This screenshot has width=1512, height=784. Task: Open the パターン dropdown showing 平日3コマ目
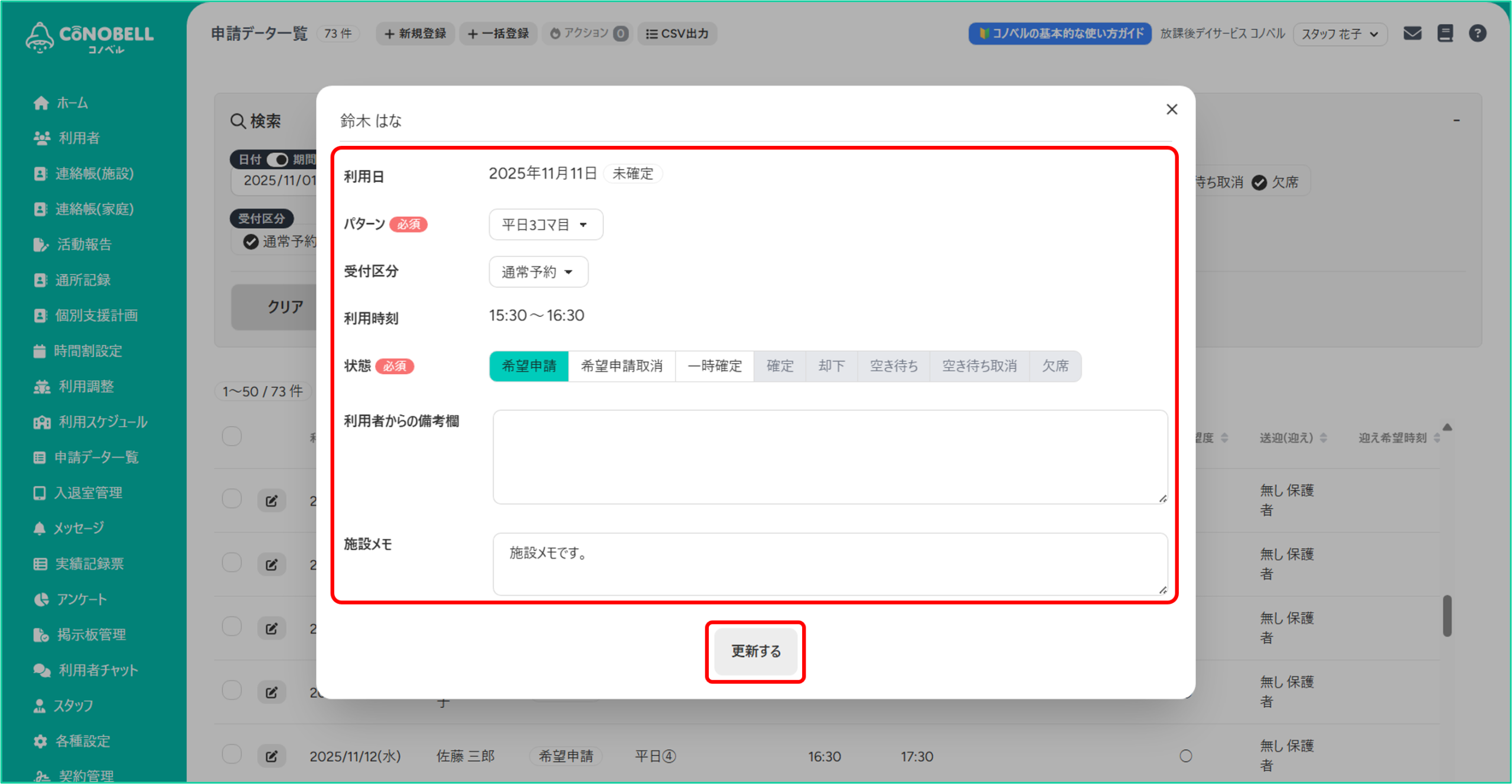coord(545,224)
